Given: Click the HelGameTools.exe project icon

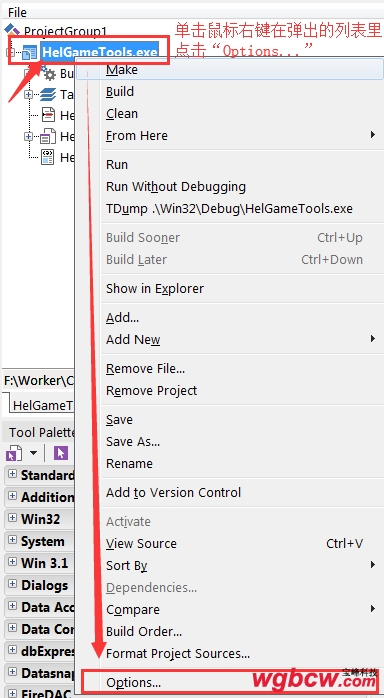Looking at the screenshot, I should click(29, 53).
